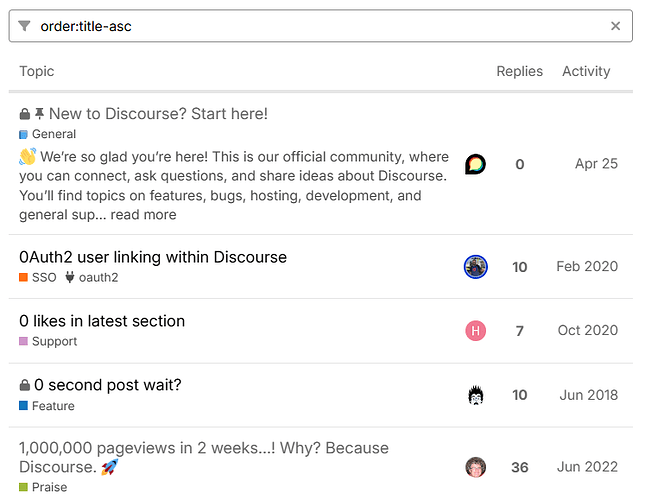
Task: Click the 7 replies count
Action: coord(520,331)
